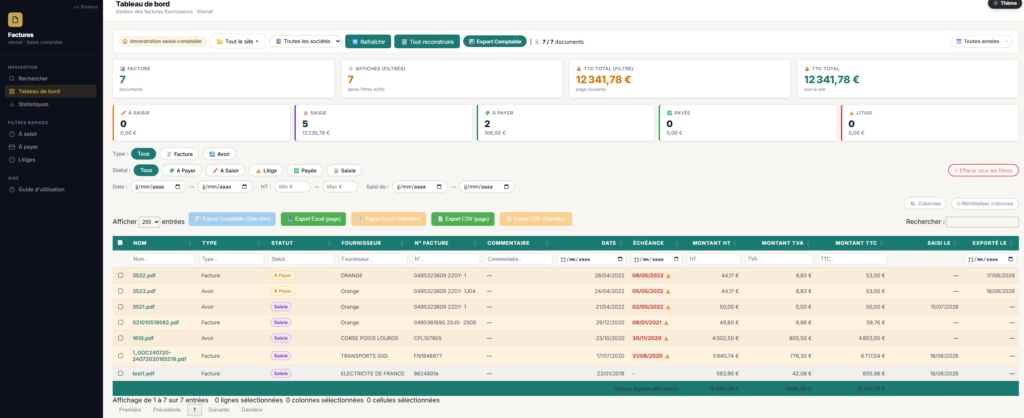Open the test1.pdf file link
This screenshot has height=418, width=1024.
pos(143,374)
